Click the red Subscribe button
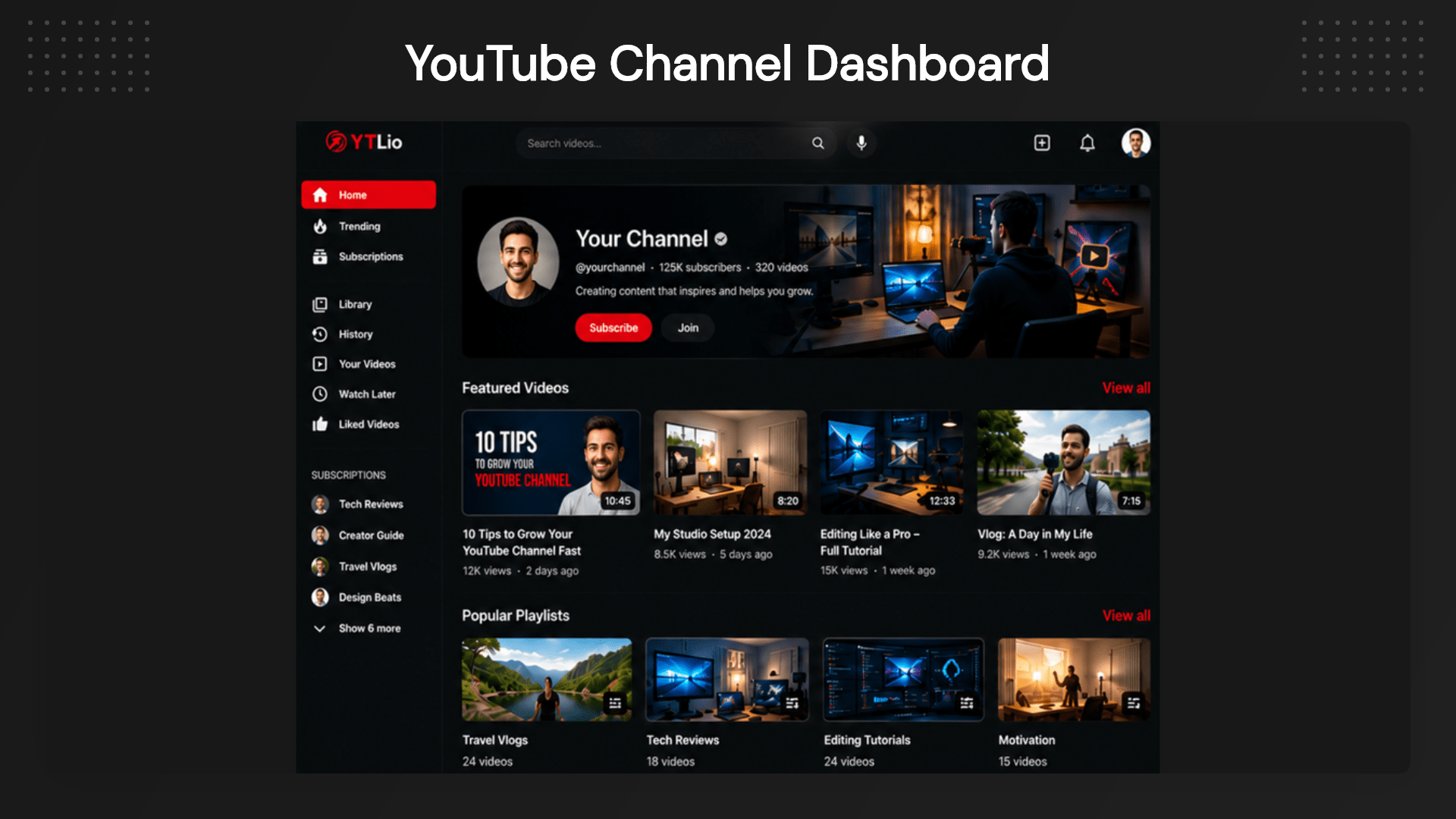This screenshot has width=1456, height=819. [613, 328]
